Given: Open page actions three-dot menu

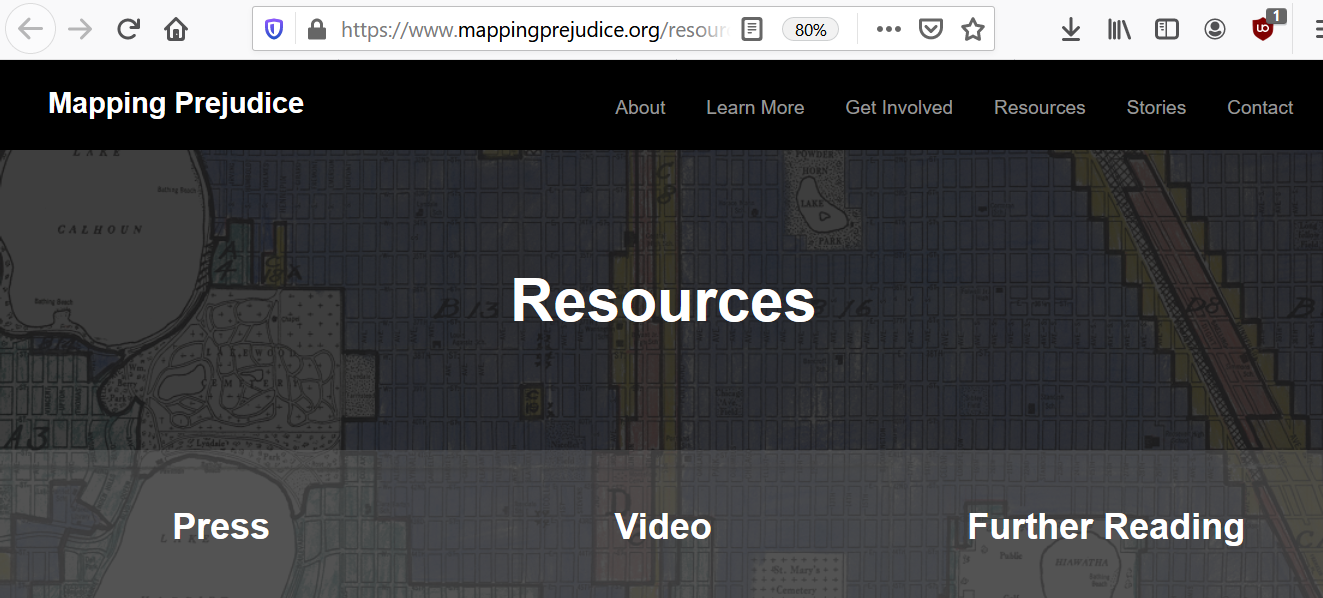Looking at the screenshot, I should (888, 29).
